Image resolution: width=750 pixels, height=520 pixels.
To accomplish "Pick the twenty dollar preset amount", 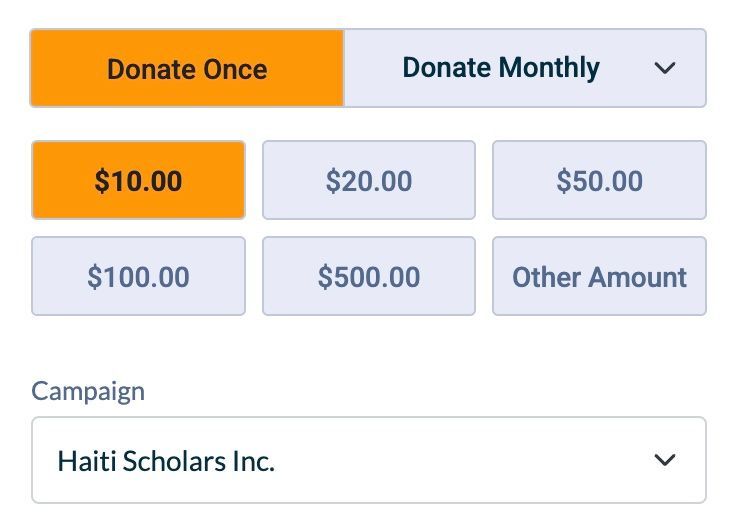I will click(x=368, y=181).
